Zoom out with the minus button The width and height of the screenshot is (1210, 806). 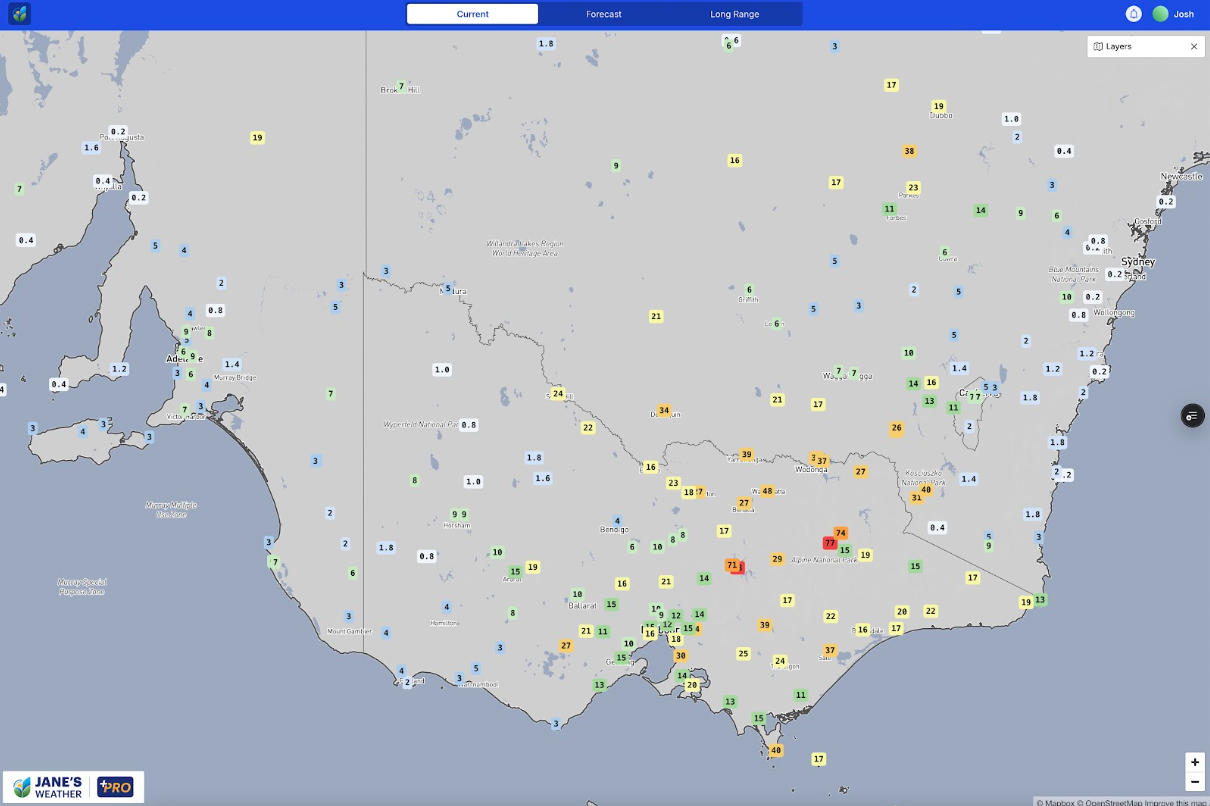1194,782
